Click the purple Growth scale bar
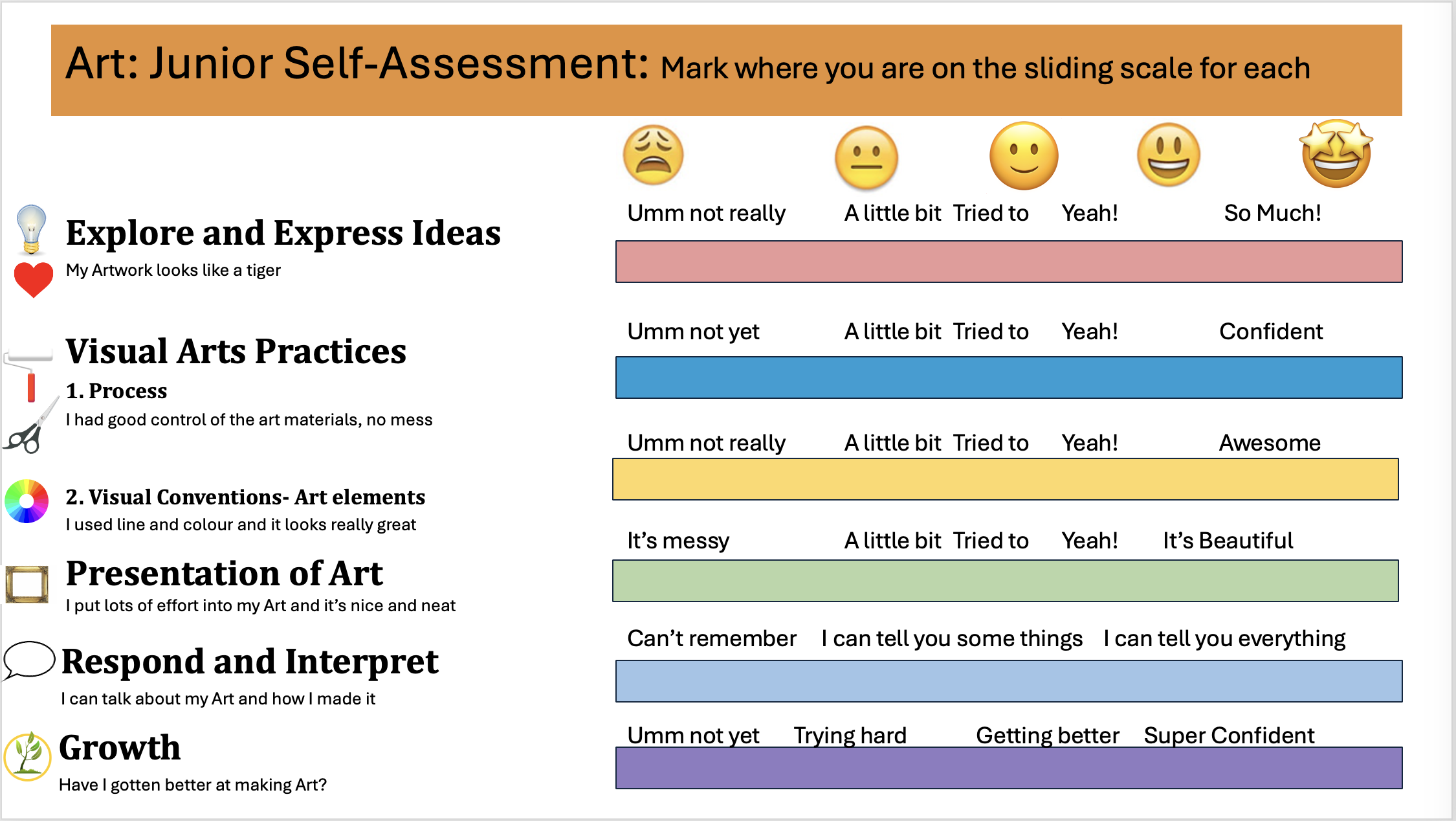 point(1009,768)
